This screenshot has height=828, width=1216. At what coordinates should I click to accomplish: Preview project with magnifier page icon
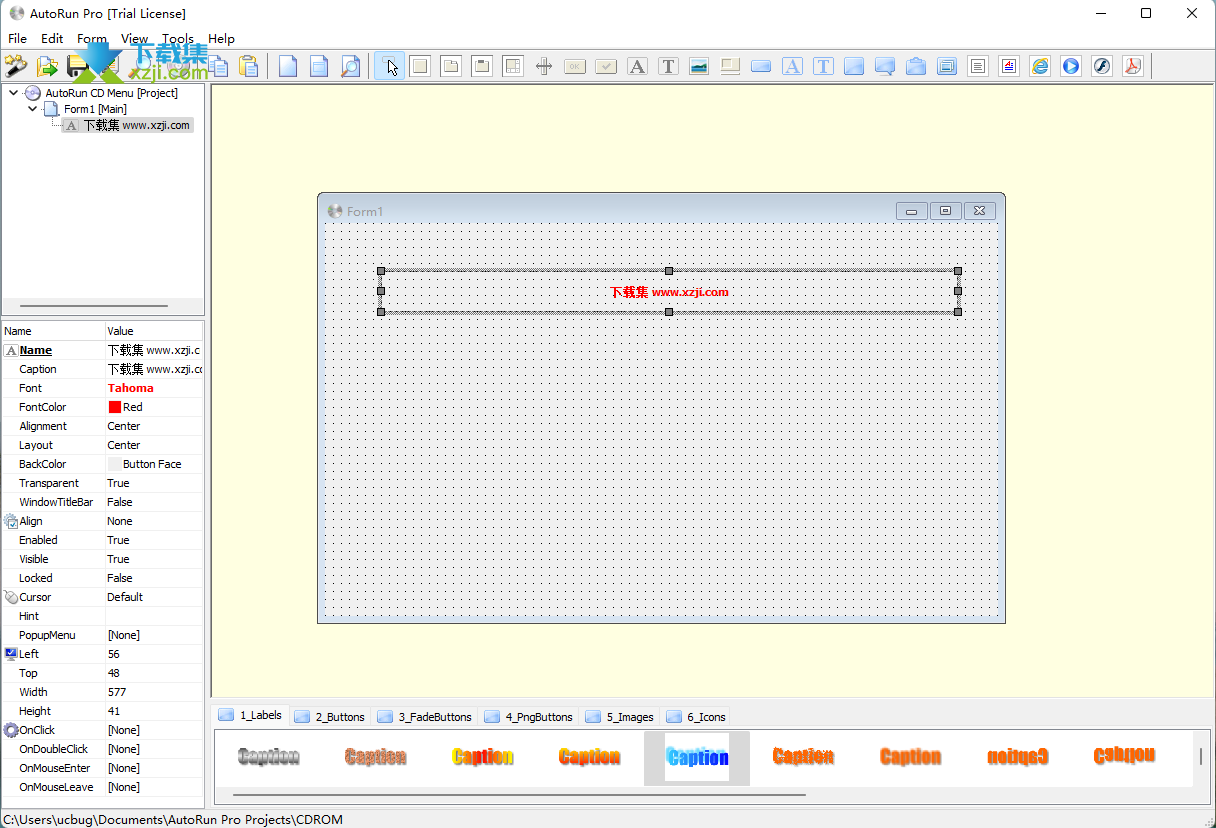tap(350, 67)
